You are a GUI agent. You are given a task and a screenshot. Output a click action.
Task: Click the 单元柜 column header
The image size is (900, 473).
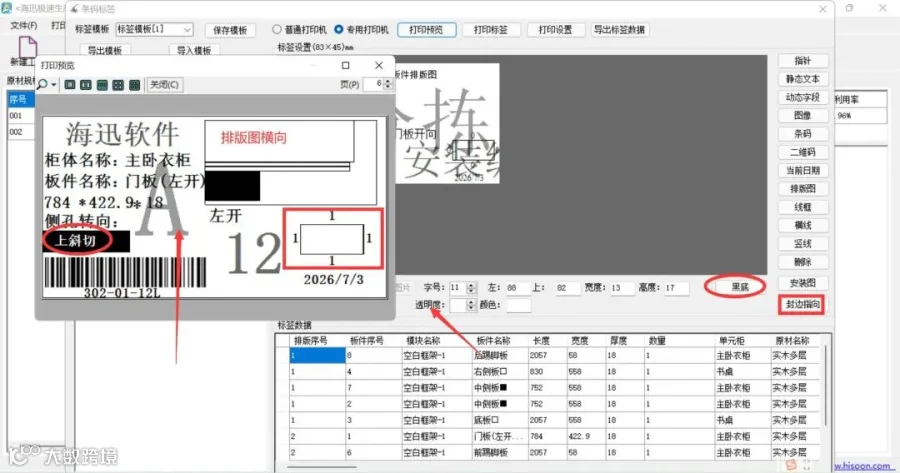[x=741, y=341]
